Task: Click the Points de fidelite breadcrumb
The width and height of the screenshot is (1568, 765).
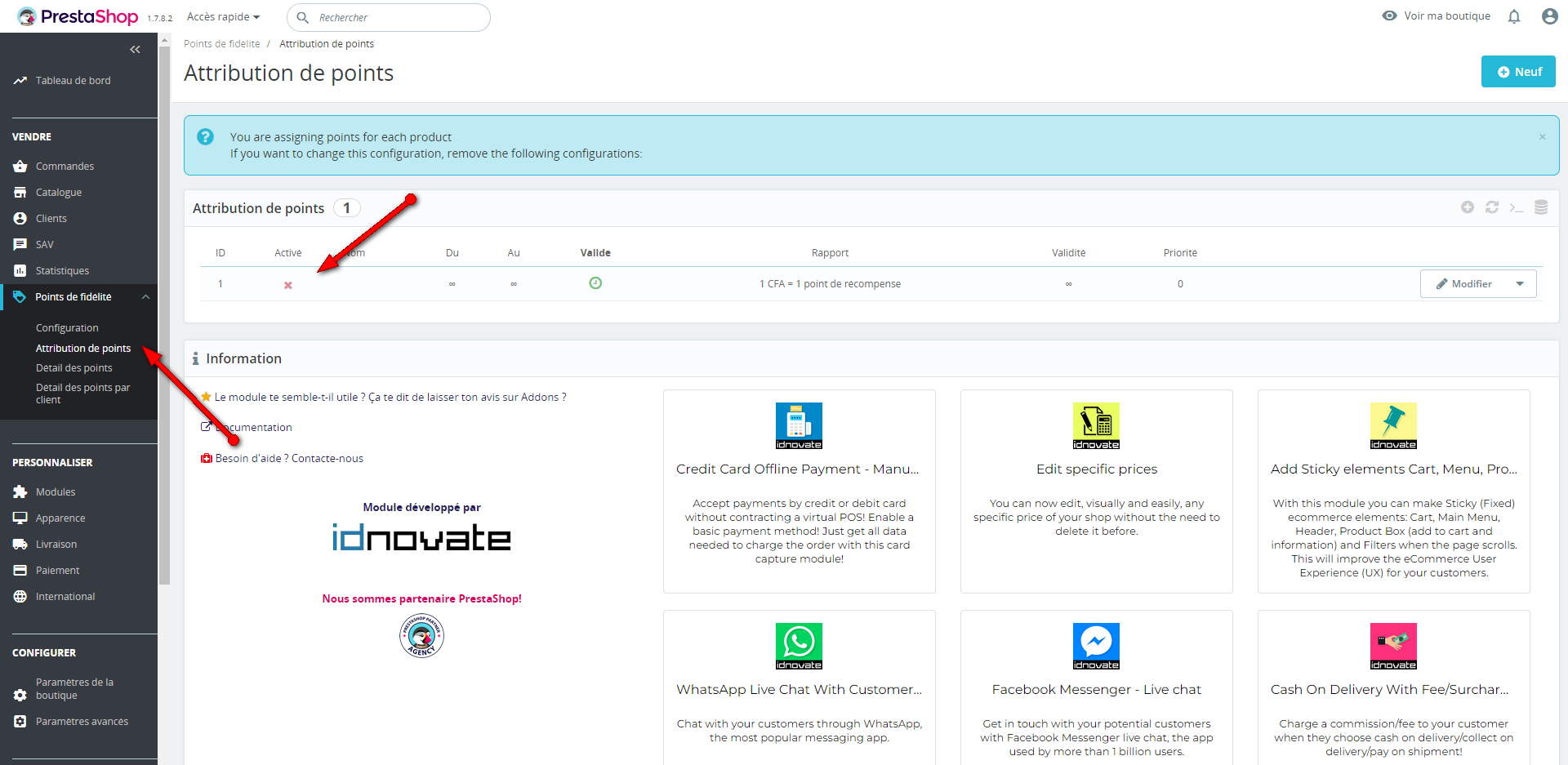Action: tap(222, 44)
